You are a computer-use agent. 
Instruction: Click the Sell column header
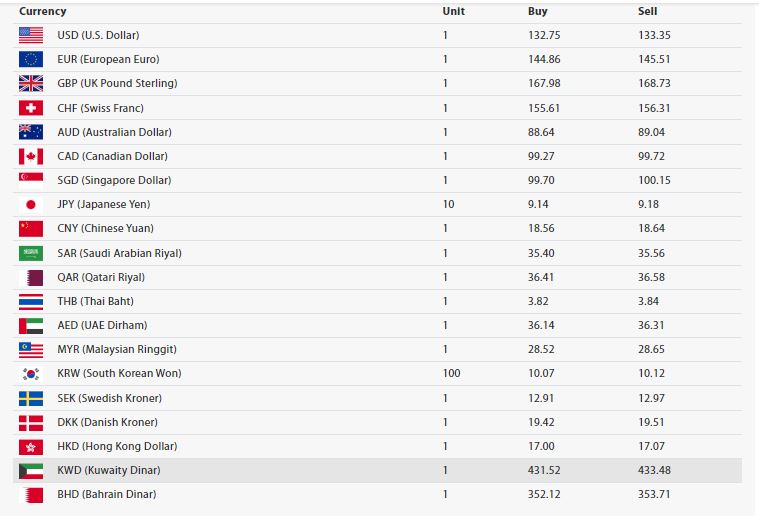[647, 11]
